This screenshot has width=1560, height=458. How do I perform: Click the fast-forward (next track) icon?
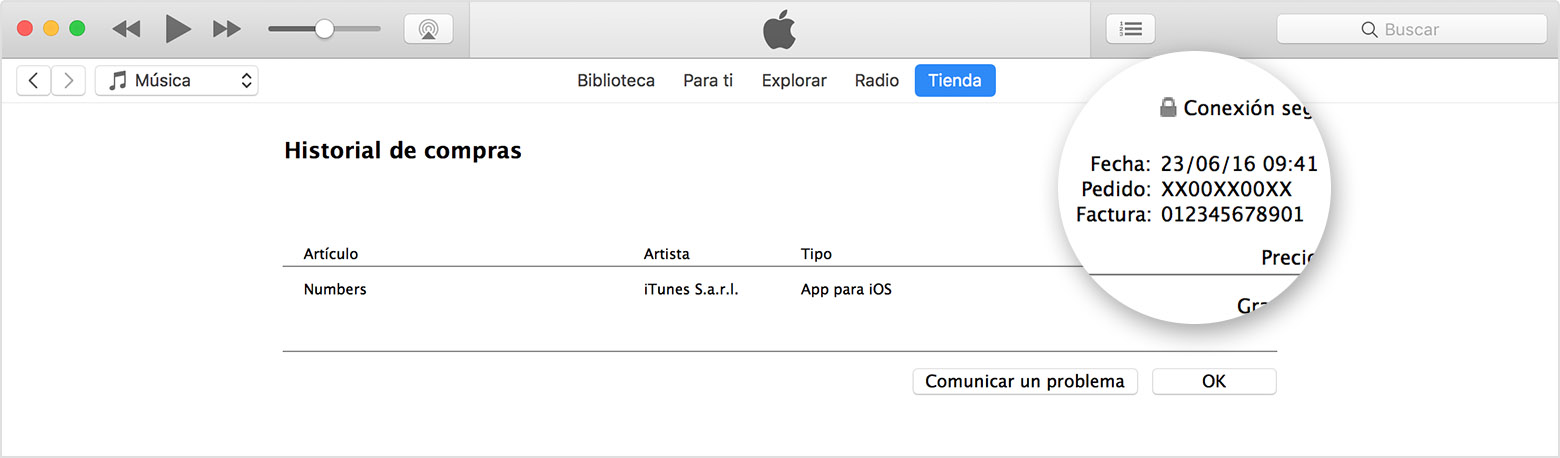228,29
